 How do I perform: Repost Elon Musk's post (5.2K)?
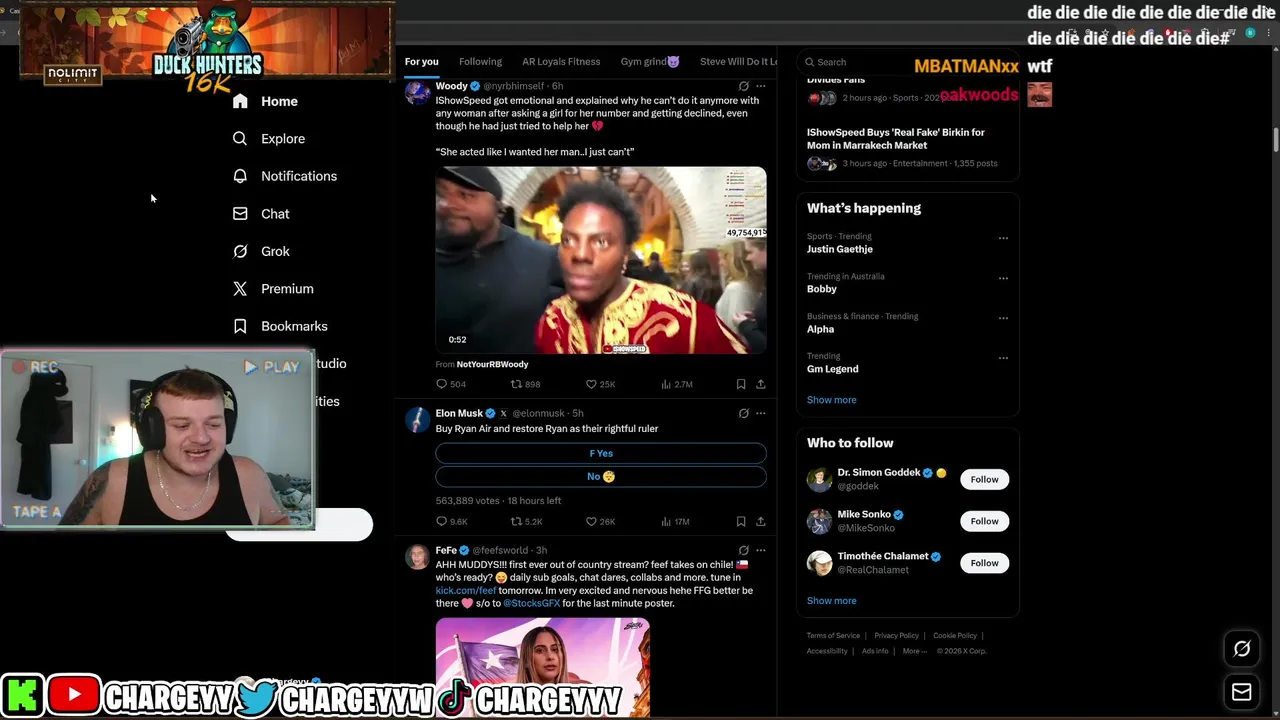pyautogui.click(x=526, y=521)
